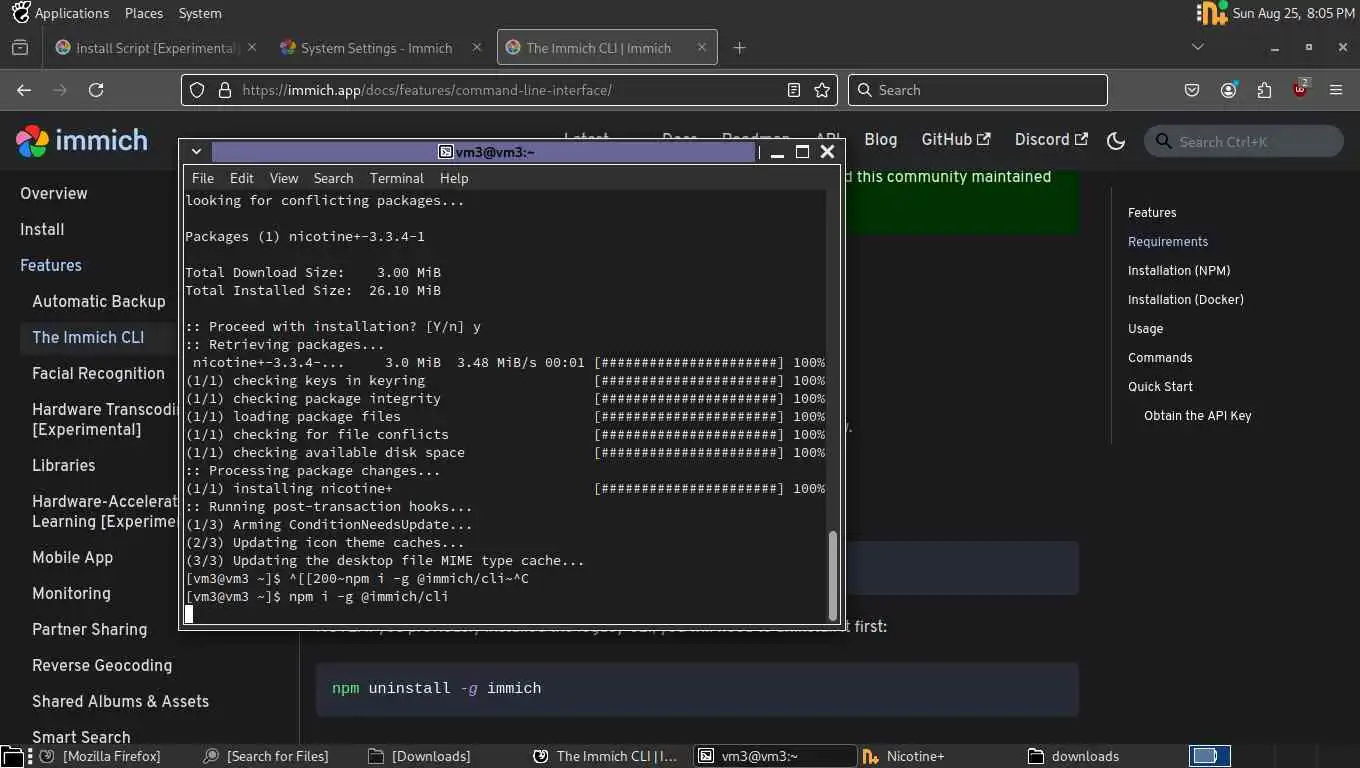Open the downloads taskbar window
Viewport: 1360px width, 768px height.
pos(1074,756)
